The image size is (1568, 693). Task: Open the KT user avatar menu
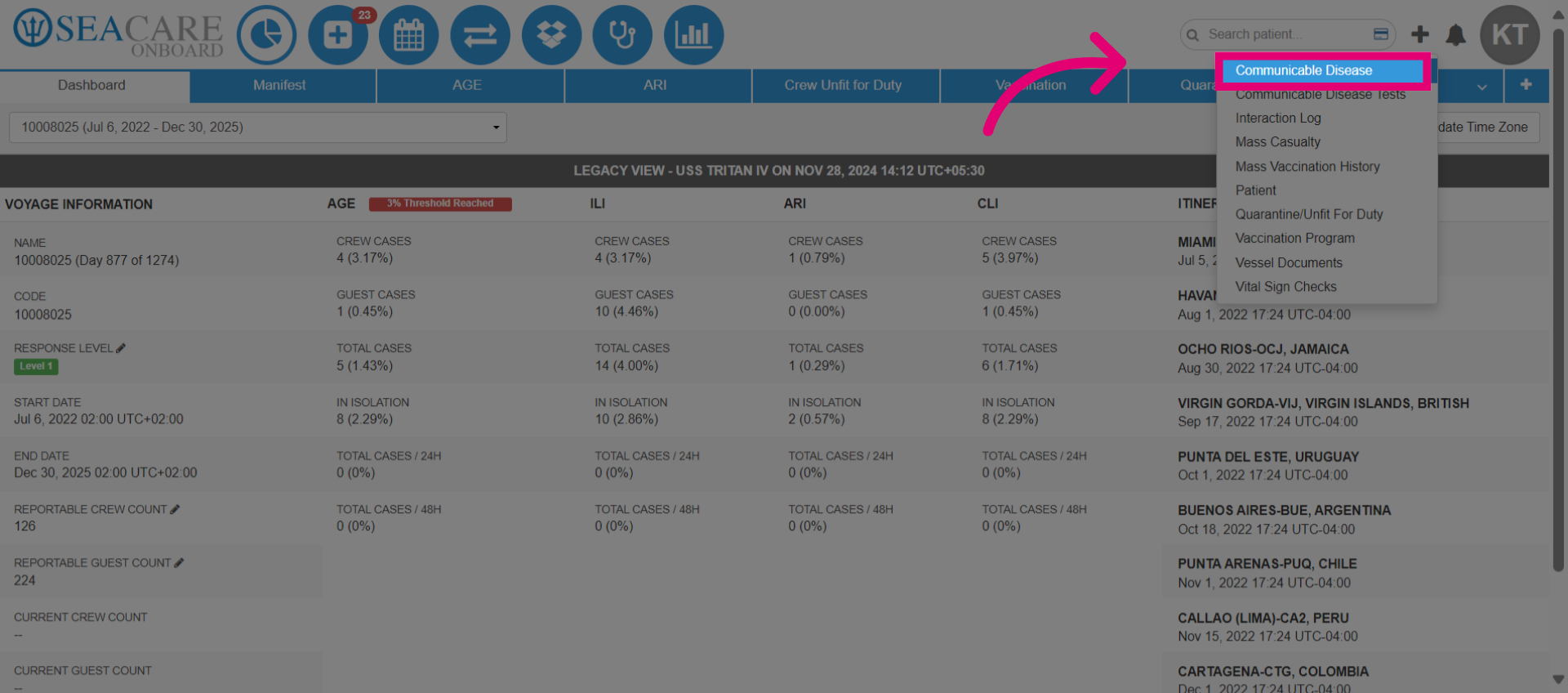click(x=1510, y=35)
